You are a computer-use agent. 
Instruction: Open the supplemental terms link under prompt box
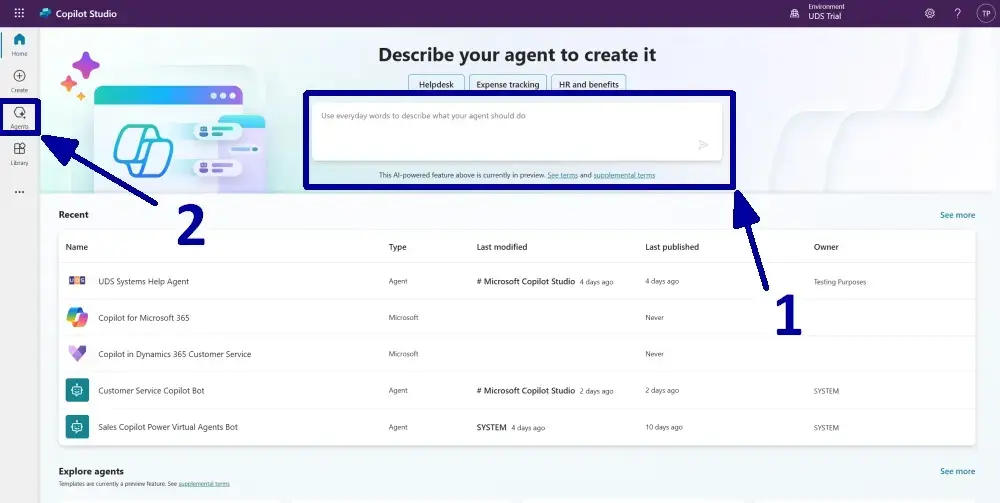(x=624, y=175)
